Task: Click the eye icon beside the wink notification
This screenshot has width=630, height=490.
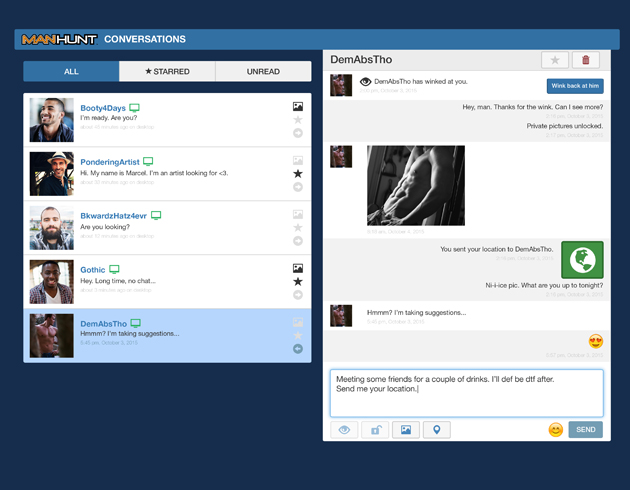Action: click(365, 82)
